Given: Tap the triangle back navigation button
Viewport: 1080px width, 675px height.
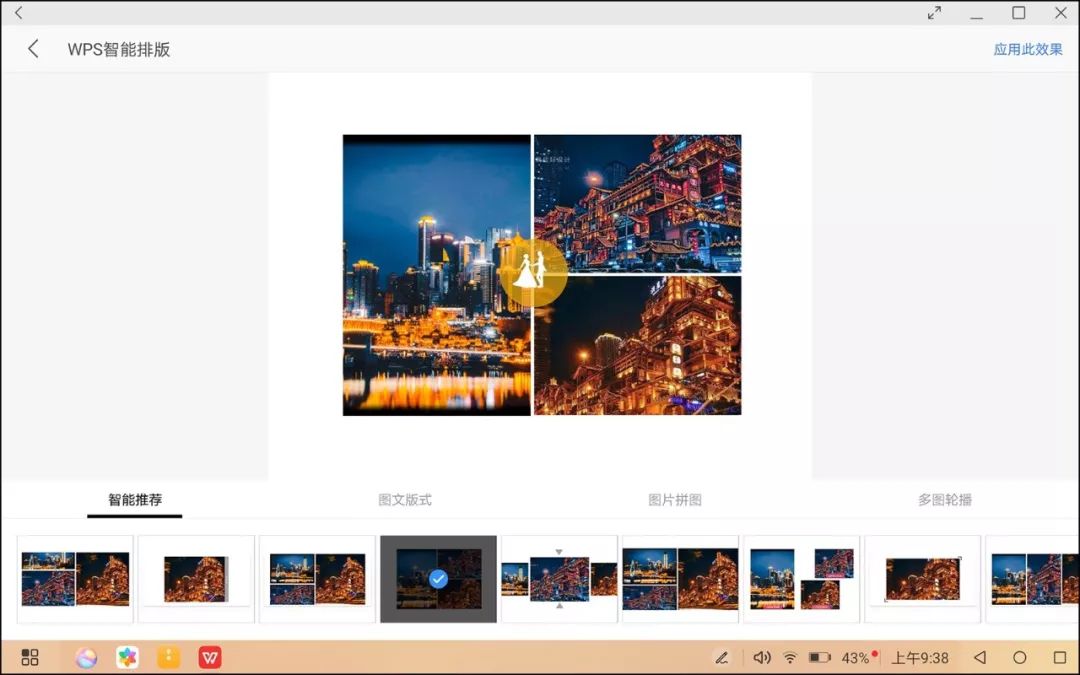Looking at the screenshot, I should click(980, 657).
